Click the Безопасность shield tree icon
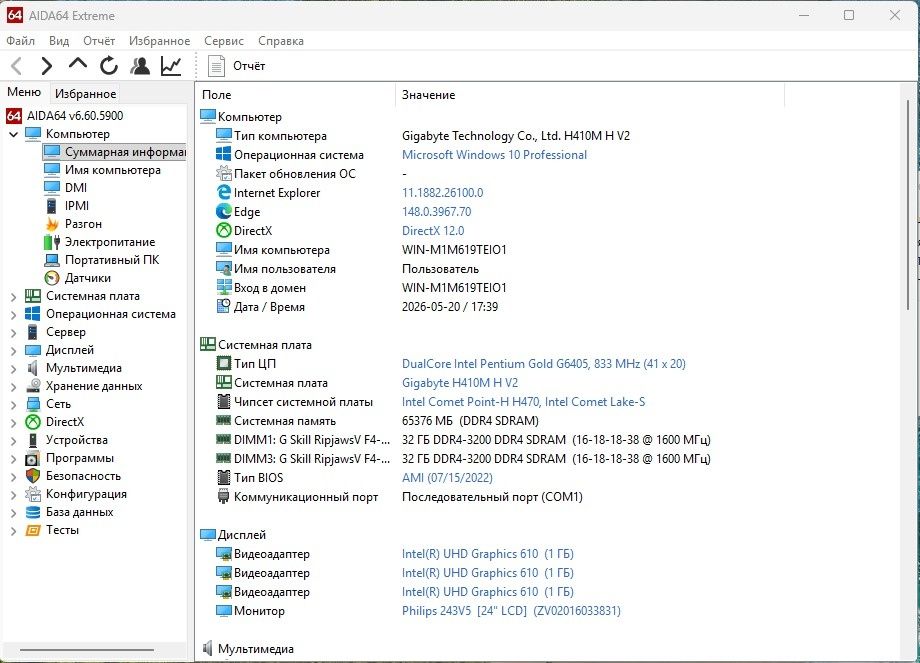Image resolution: width=920 pixels, height=663 pixels. pos(33,476)
